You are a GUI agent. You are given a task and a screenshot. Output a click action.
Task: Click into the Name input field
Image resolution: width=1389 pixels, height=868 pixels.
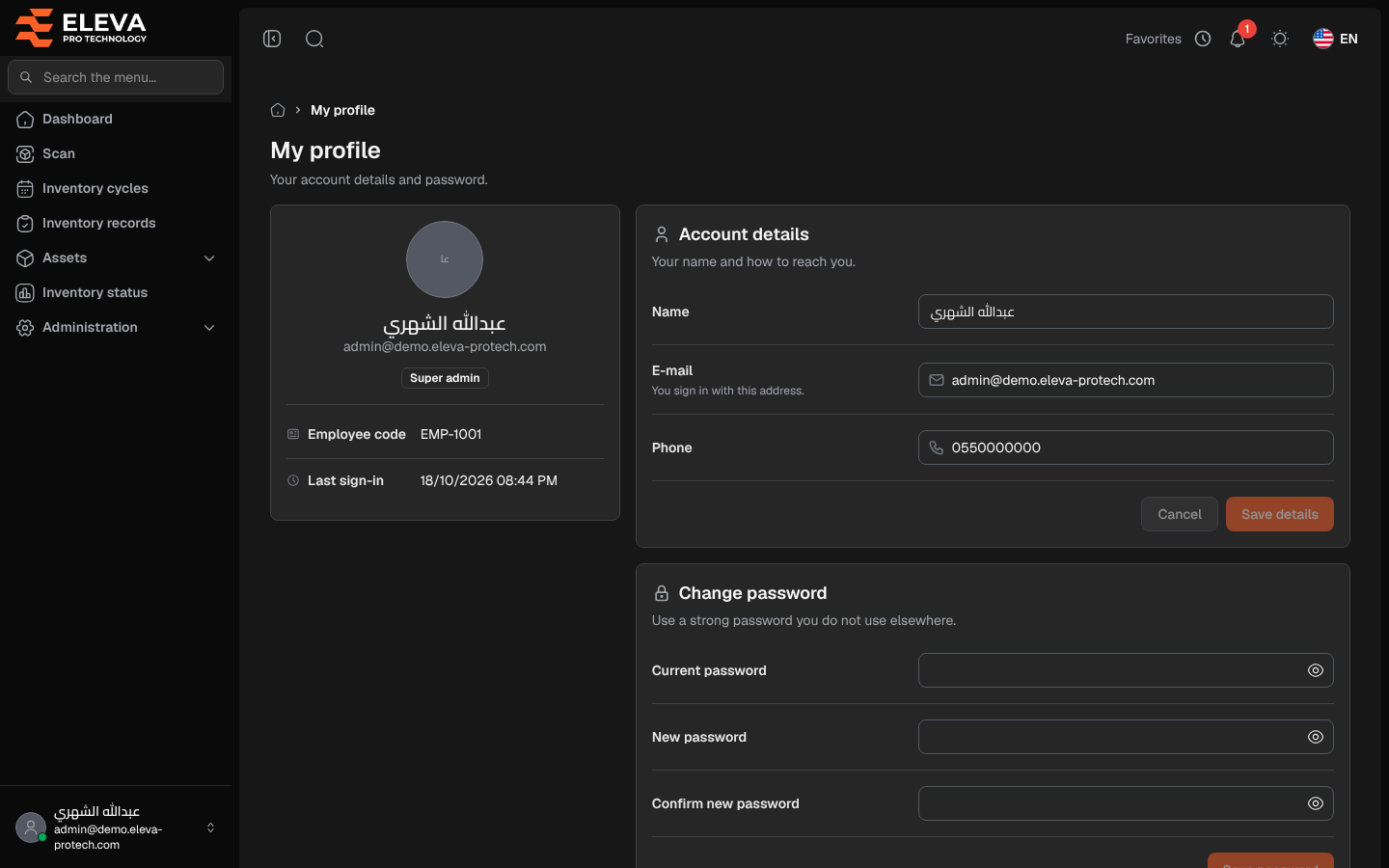pyautogui.click(x=1126, y=312)
